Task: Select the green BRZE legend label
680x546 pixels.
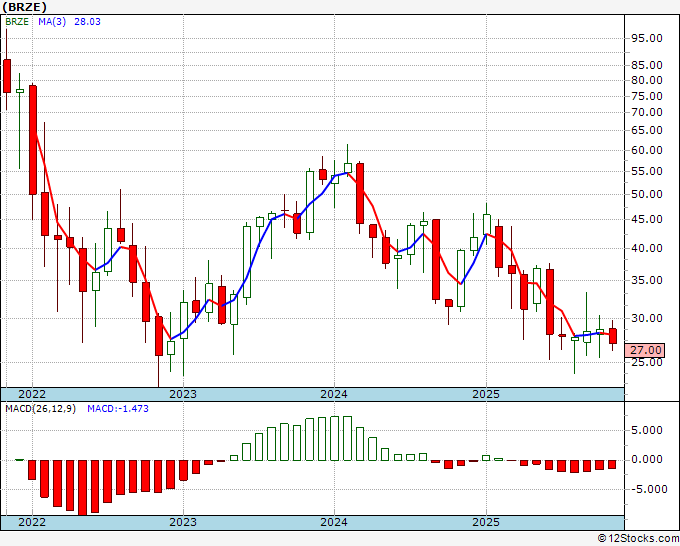Action: click(17, 21)
